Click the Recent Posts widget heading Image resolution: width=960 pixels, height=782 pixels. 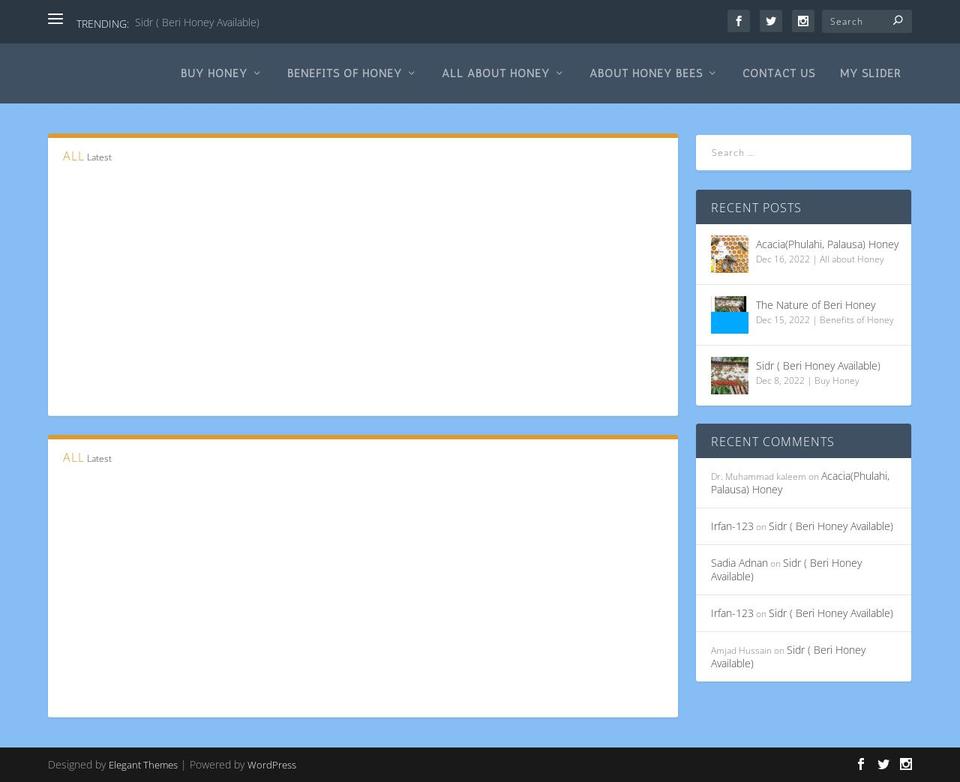pos(756,208)
